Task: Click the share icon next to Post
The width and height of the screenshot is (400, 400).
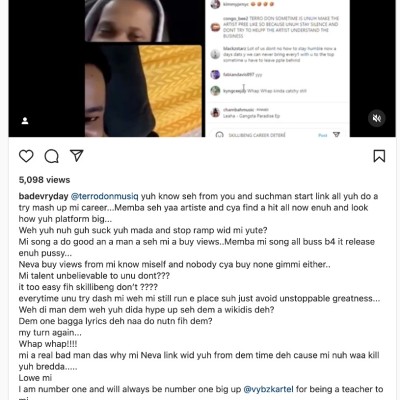Action: [x=336, y=134]
